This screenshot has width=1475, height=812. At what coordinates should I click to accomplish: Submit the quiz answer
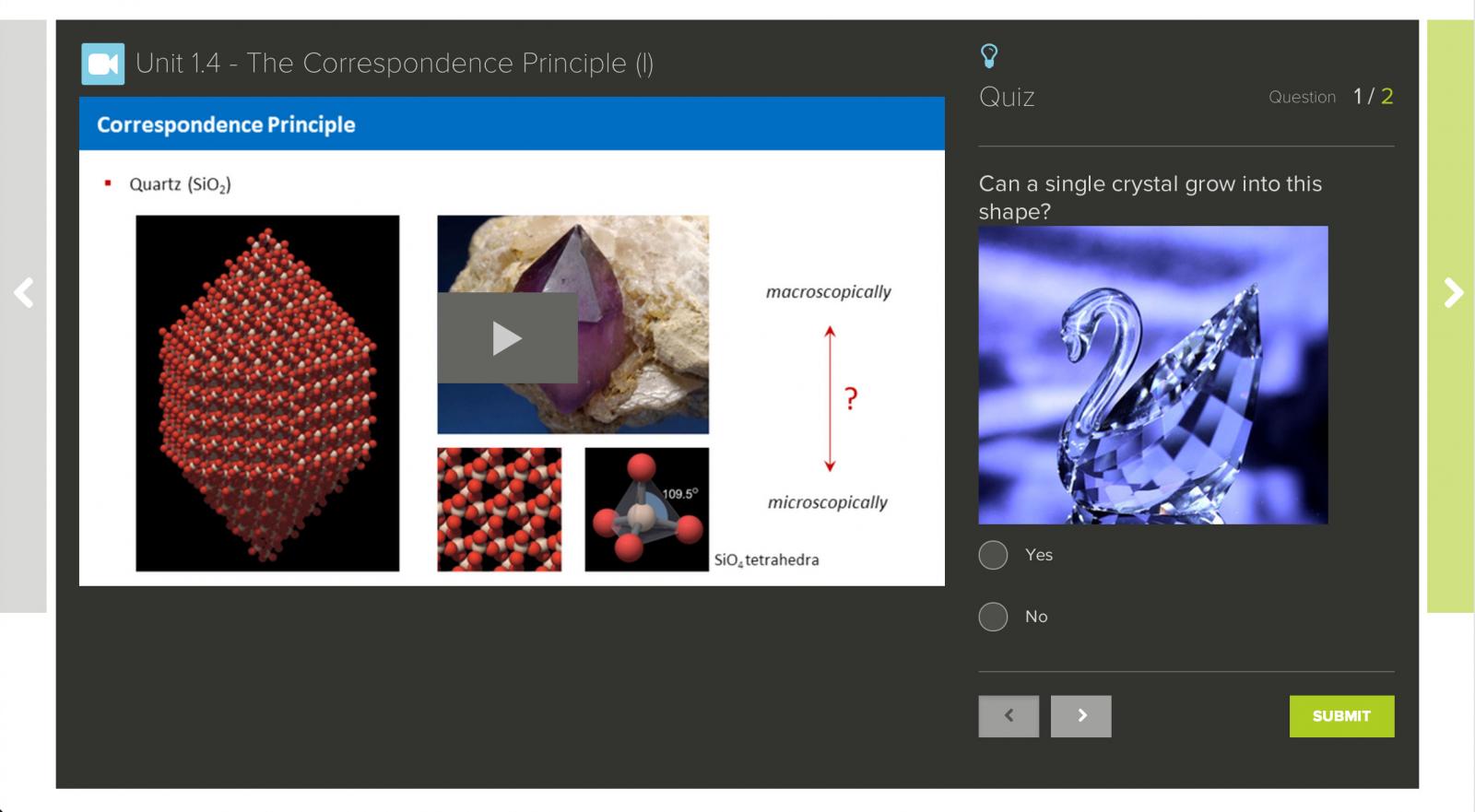point(1341,716)
